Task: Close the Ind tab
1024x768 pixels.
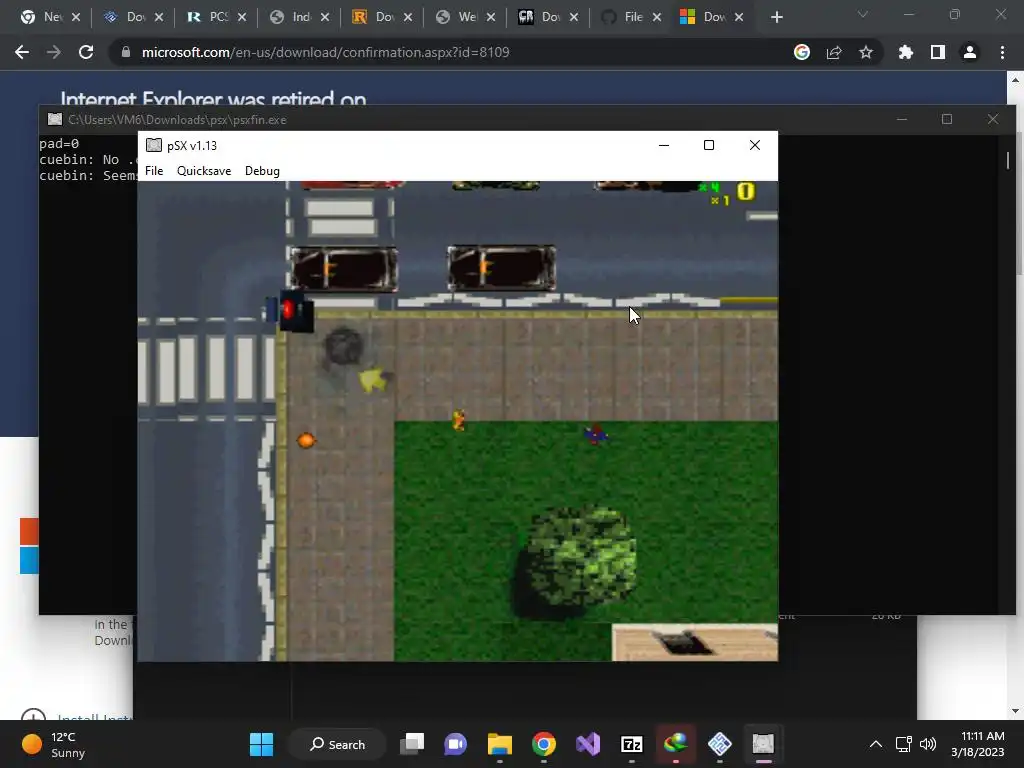Action: [325, 17]
